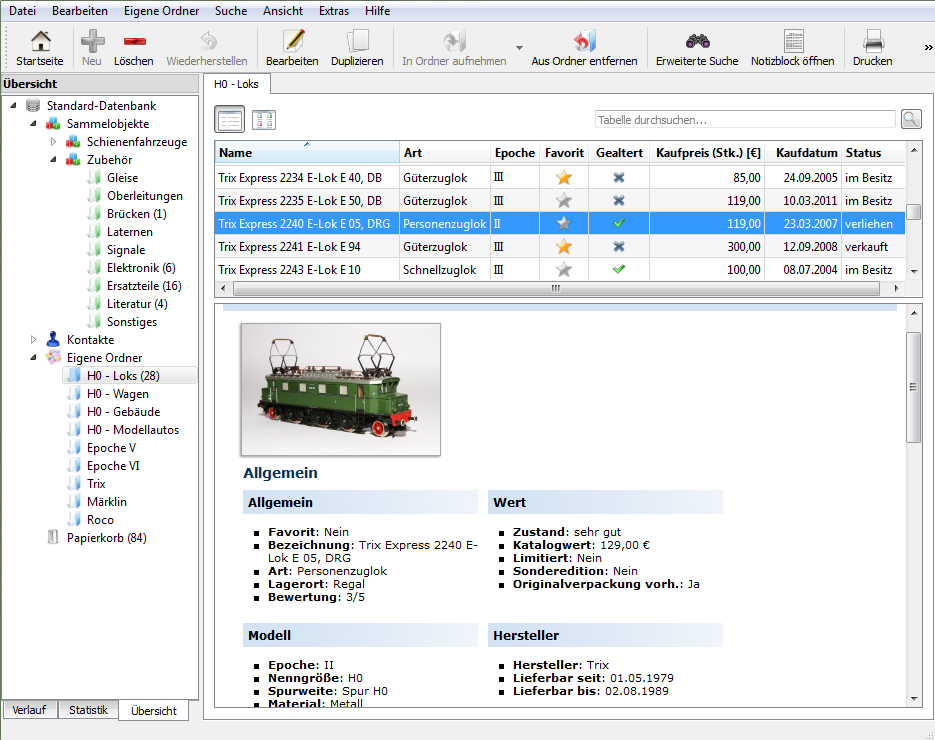Focus the Tabelle durchsuchen search field
Image resolution: width=935 pixels, height=740 pixels.
point(745,120)
